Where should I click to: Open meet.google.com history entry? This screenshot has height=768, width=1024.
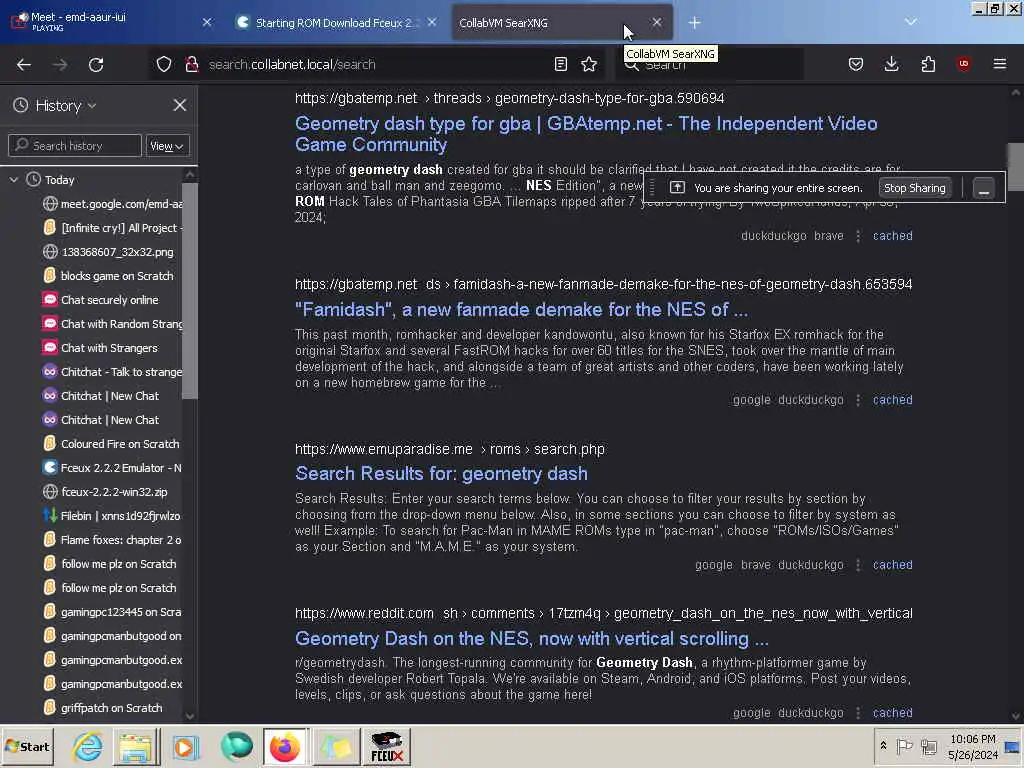[x=113, y=204]
